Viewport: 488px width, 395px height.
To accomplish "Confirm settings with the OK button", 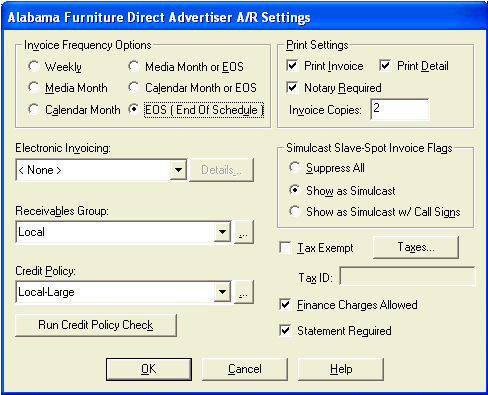I will pyautogui.click(x=149, y=369).
